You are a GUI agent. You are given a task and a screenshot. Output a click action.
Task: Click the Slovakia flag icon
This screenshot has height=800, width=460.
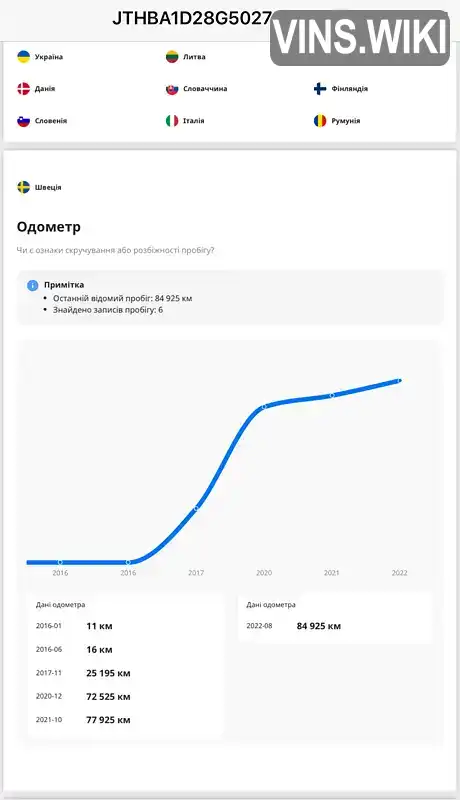coord(172,89)
